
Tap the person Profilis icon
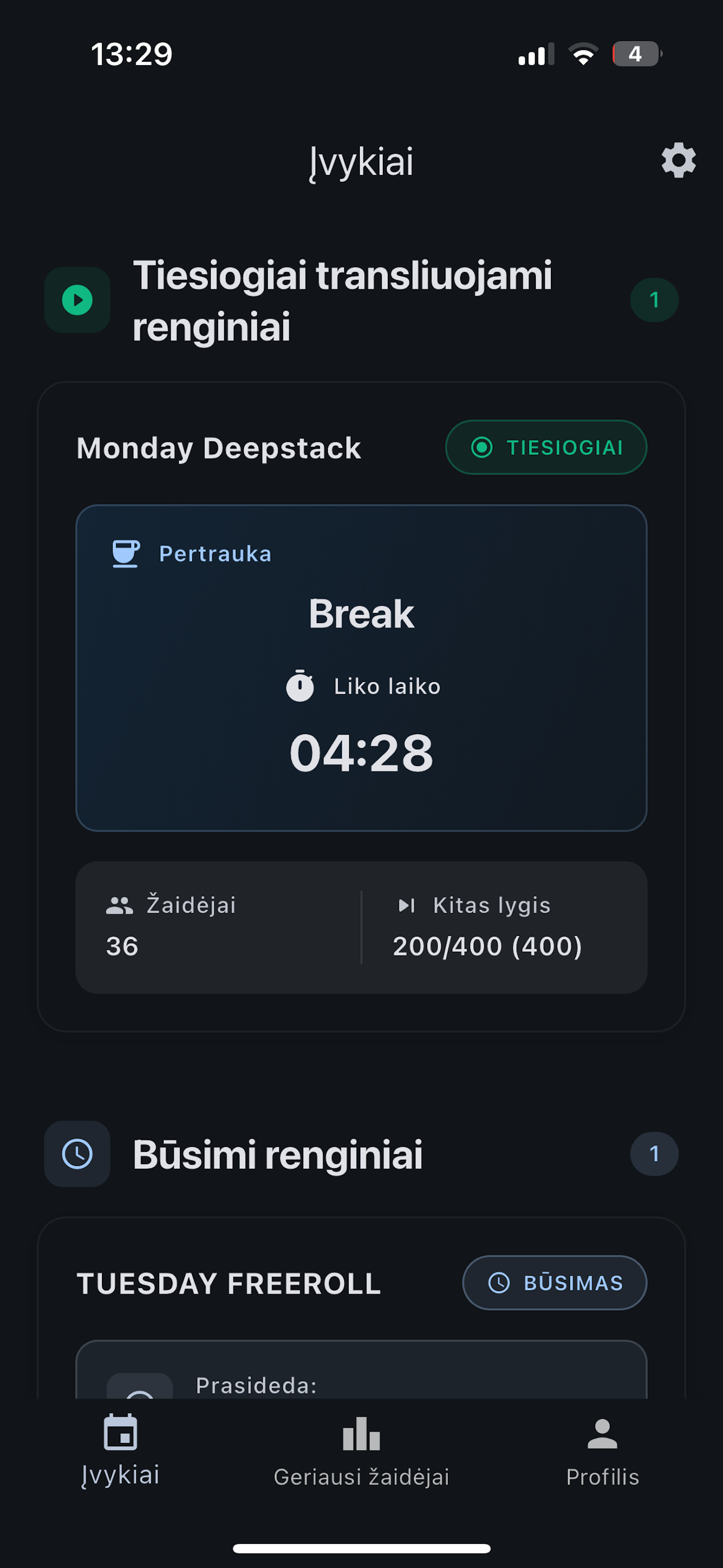coord(602,1434)
